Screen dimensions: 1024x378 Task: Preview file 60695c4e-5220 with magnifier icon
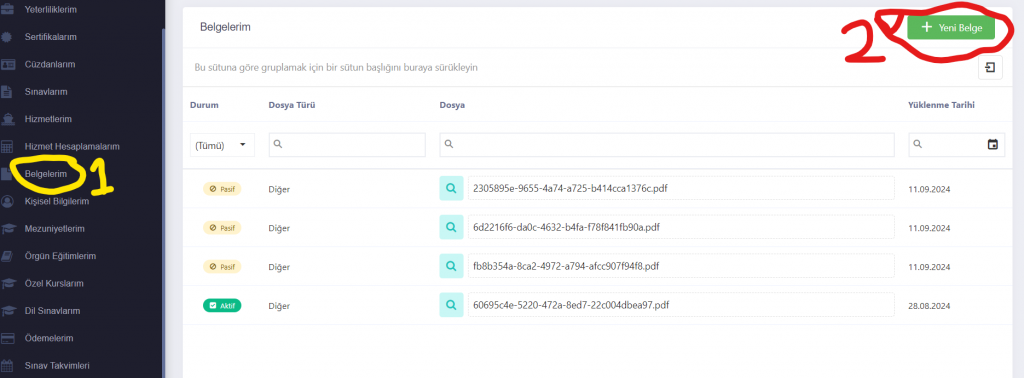(451, 304)
